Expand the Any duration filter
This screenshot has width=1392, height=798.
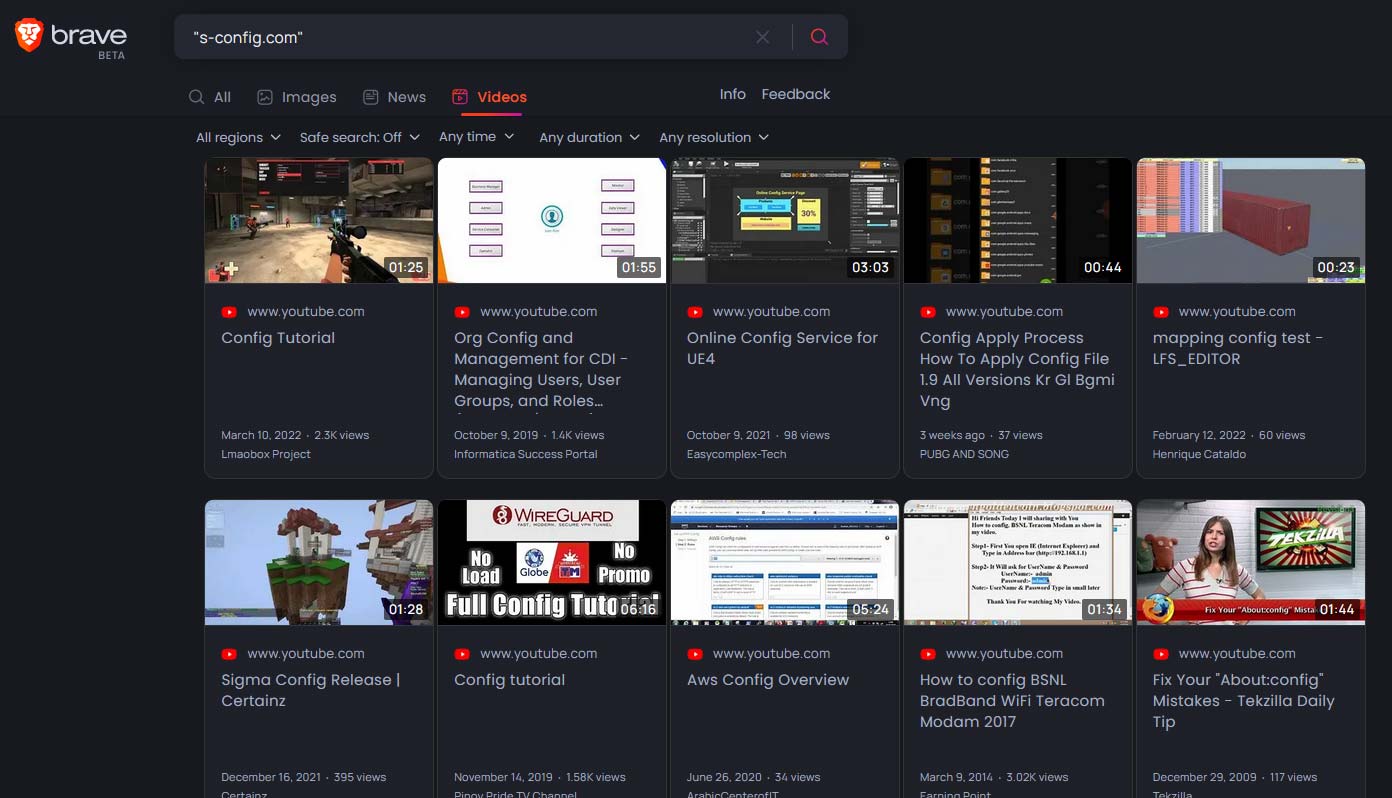pos(590,137)
